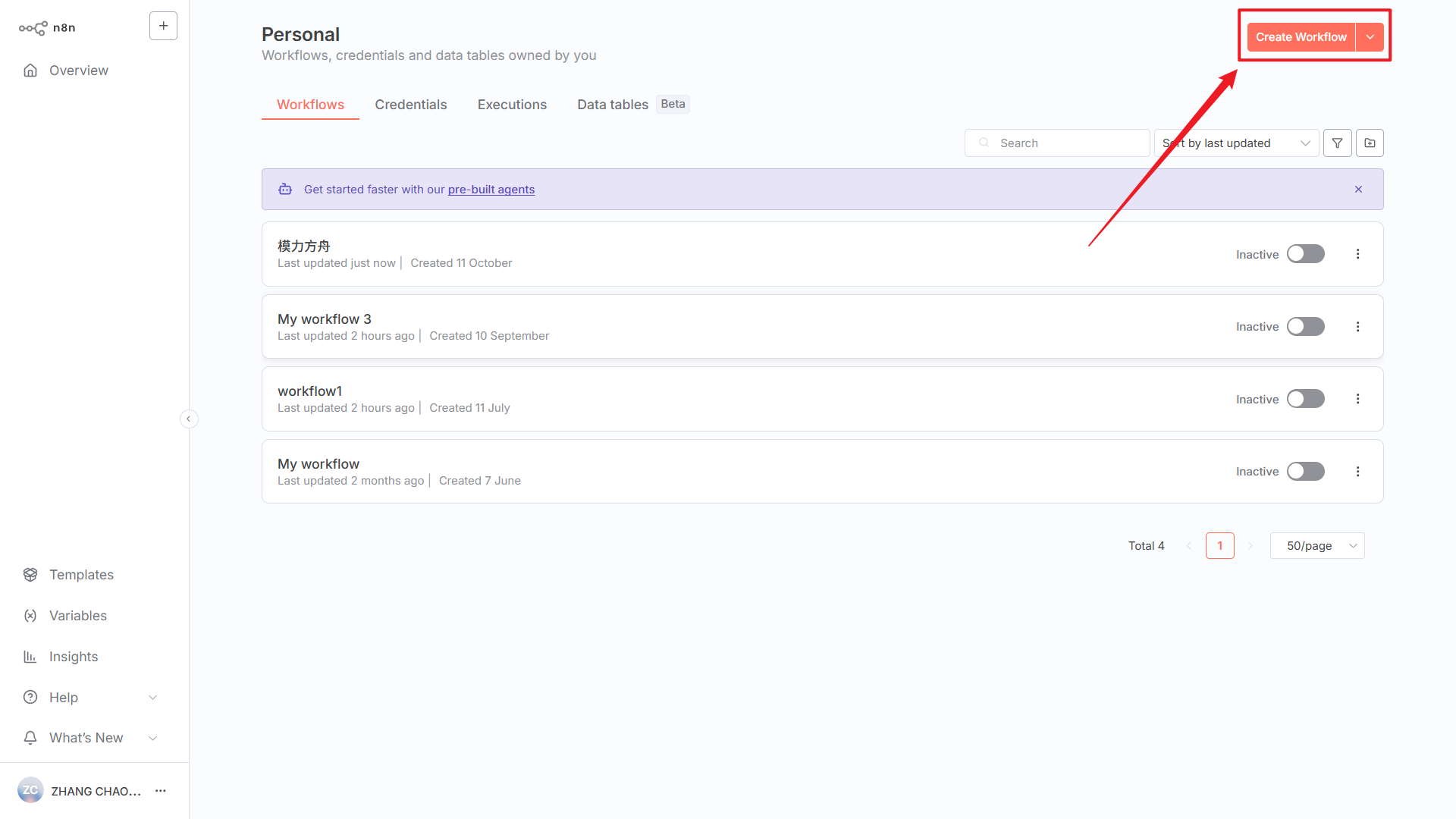Change the '50/page' pagination dropdown
The width and height of the screenshot is (1456, 819).
1316,545
